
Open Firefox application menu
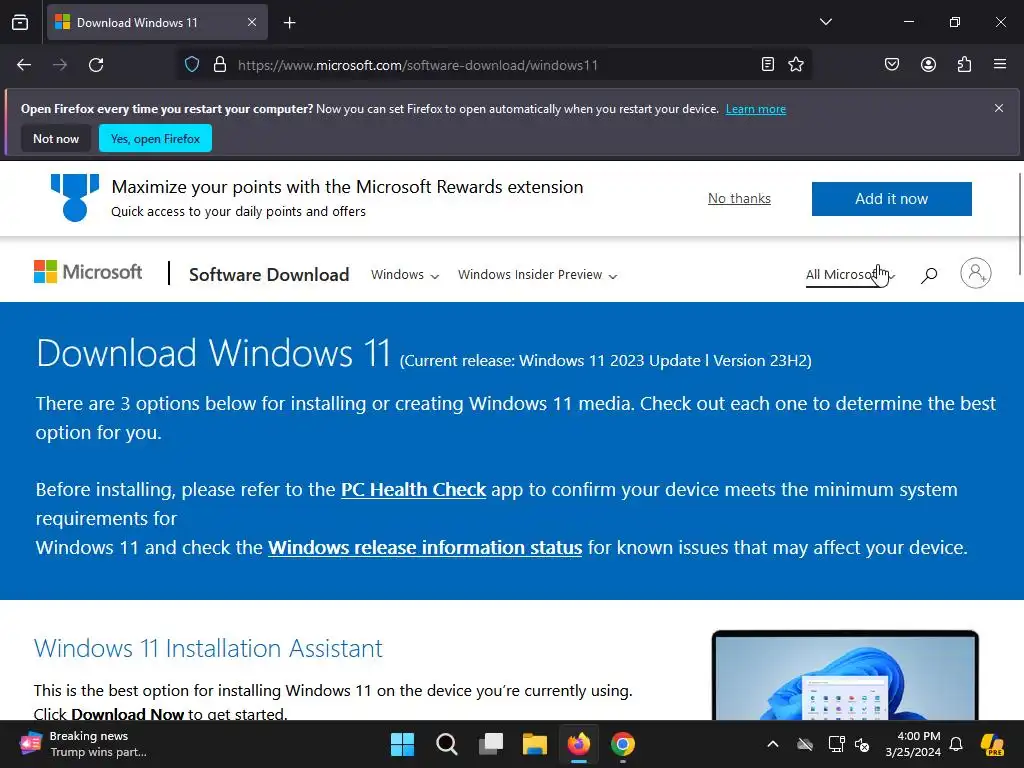coord(1000,64)
